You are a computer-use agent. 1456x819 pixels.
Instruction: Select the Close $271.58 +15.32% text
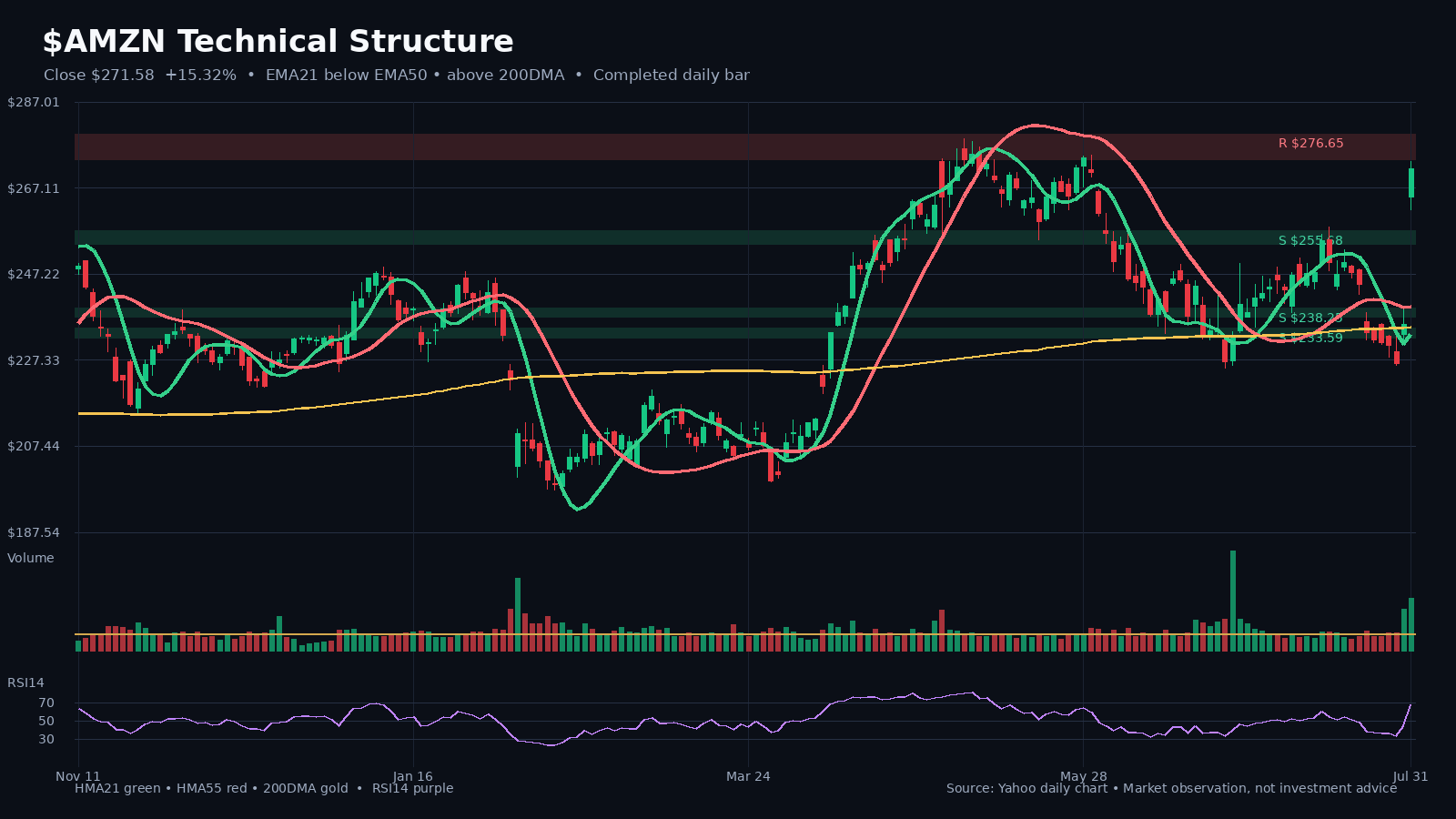140,75
